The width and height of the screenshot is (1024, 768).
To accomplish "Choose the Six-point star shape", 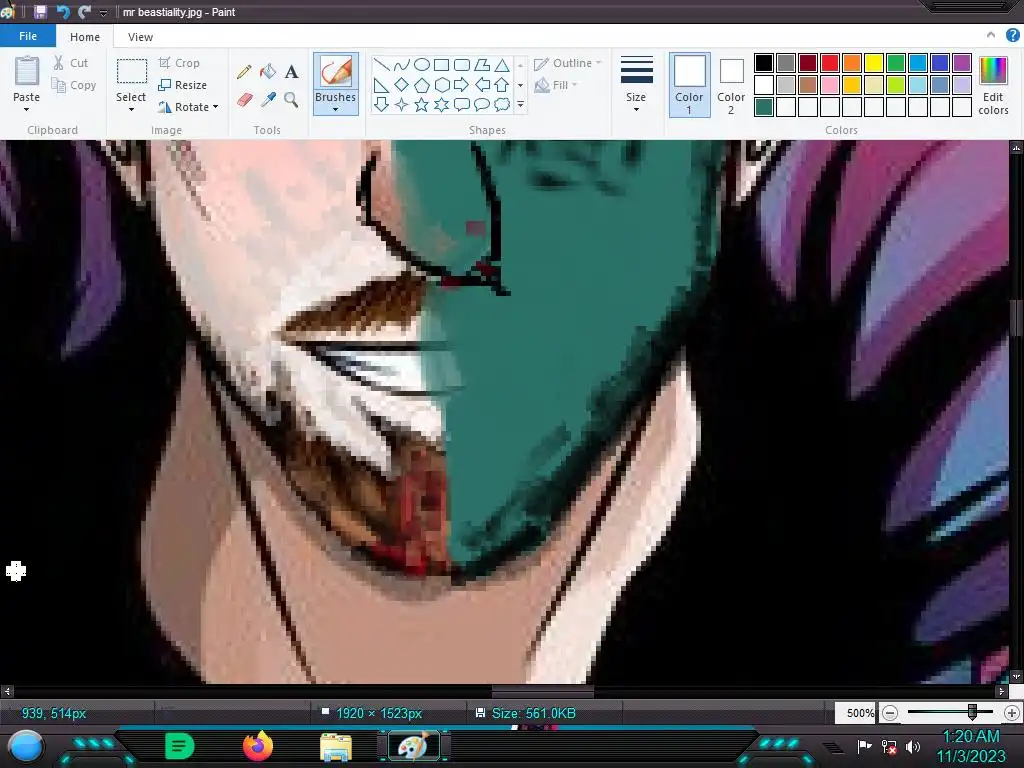I will coord(441,104).
